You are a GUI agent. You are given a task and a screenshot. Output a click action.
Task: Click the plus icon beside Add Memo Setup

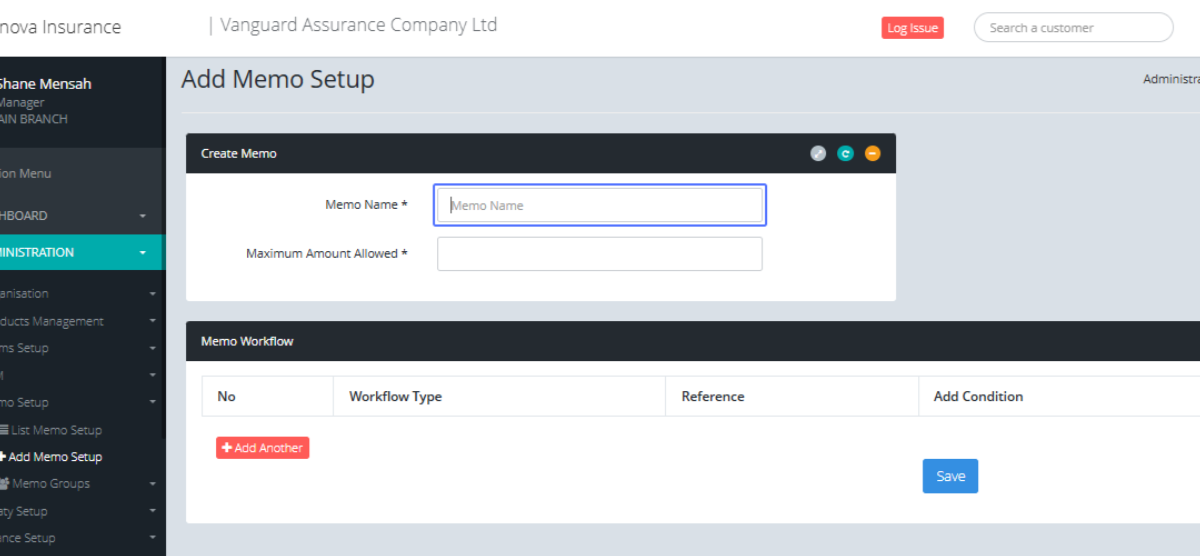pos(3,457)
